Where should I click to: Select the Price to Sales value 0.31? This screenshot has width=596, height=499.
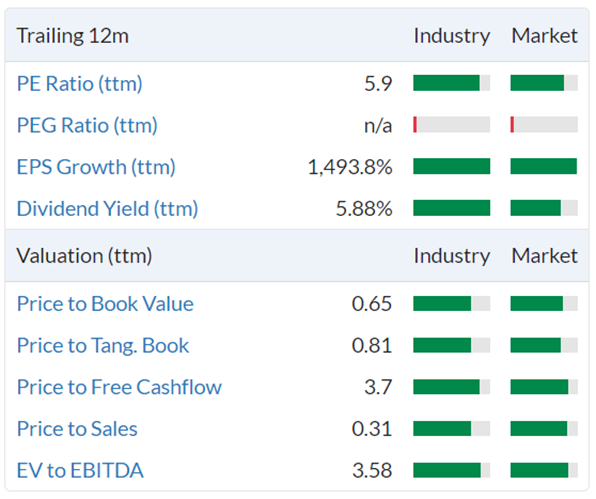pos(372,429)
